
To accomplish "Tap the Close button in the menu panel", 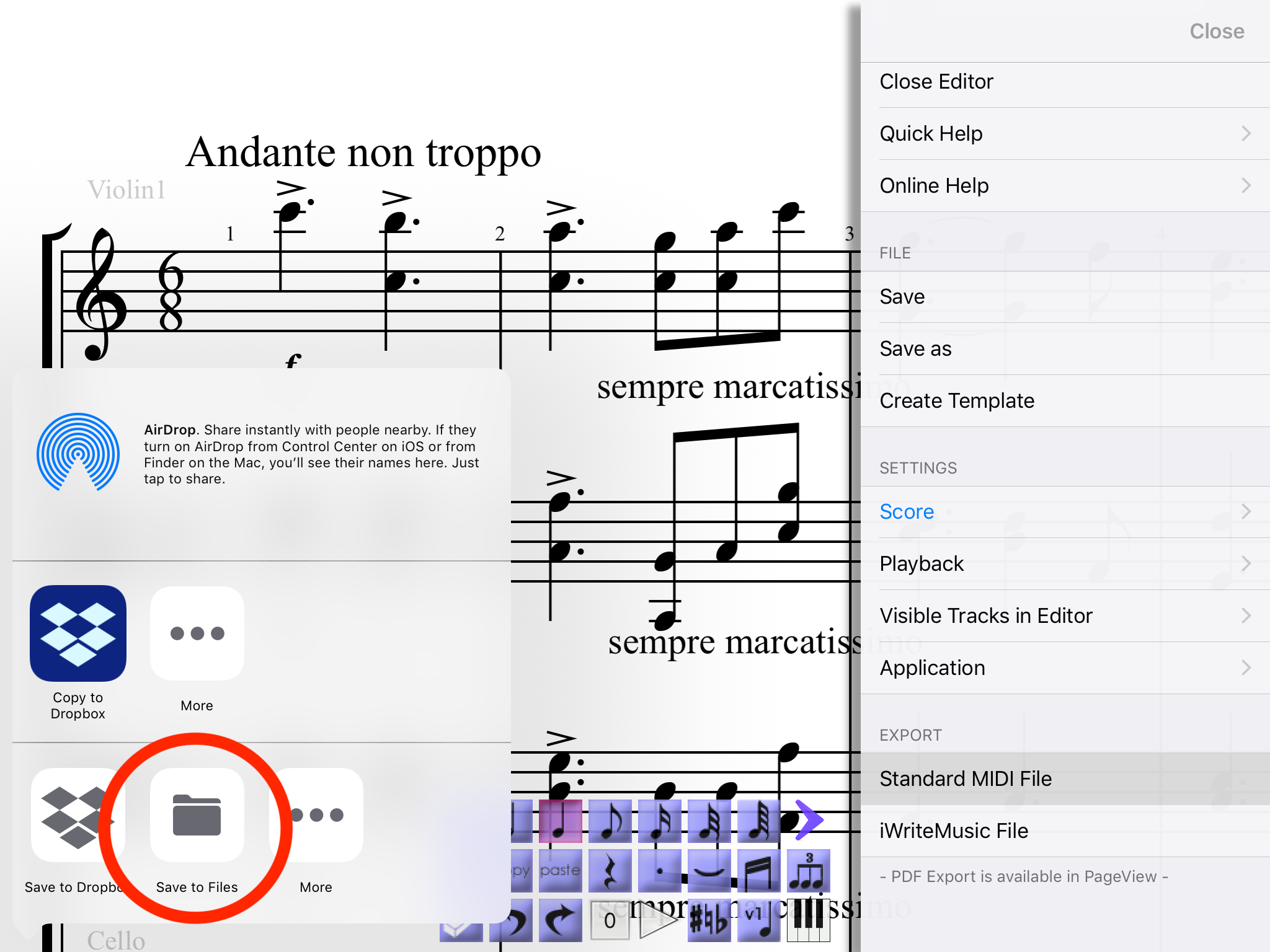I will point(1217,31).
